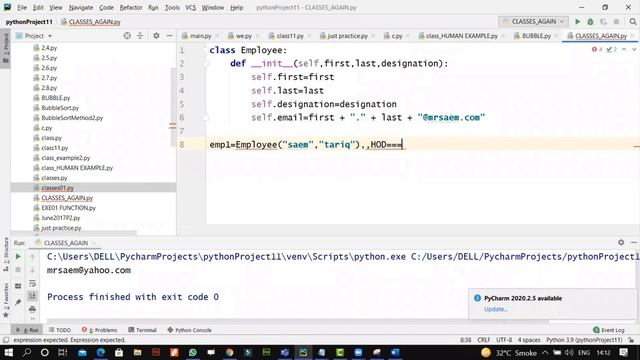Viewport: 640px width, 360px height.
Task: Click pythonProject11 breadcrumb in navigation bar
Action: click(x=29, y=22)
